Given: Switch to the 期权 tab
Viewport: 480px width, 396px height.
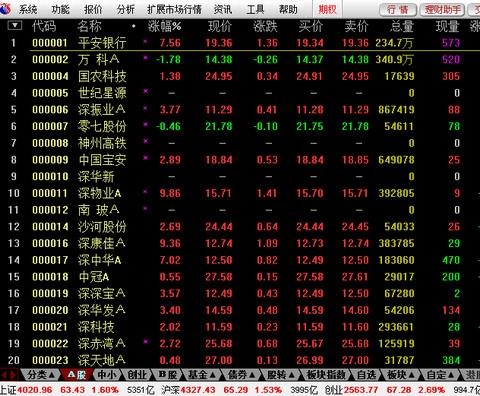Looking at the screenshot, I should (x=327, y=9).
